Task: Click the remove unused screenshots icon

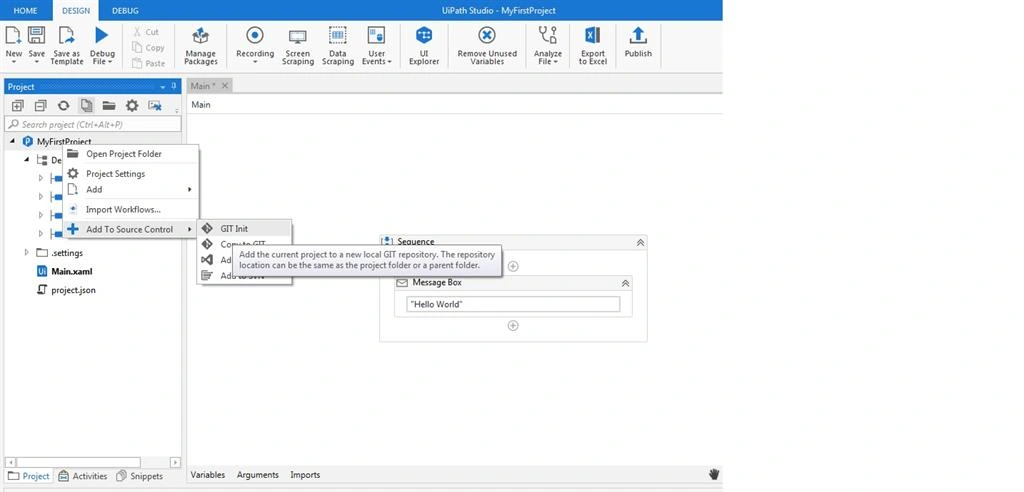Action: click(155, 105)
